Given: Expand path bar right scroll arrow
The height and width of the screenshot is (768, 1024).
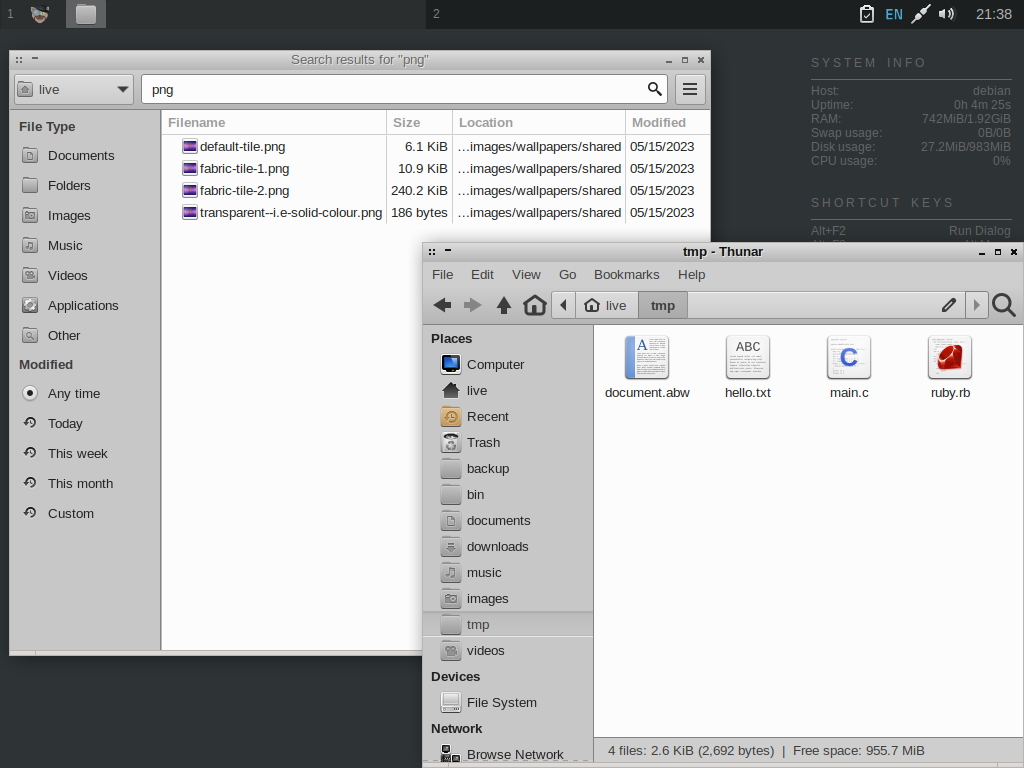Looking at the screenshot, I should point(977,305).
